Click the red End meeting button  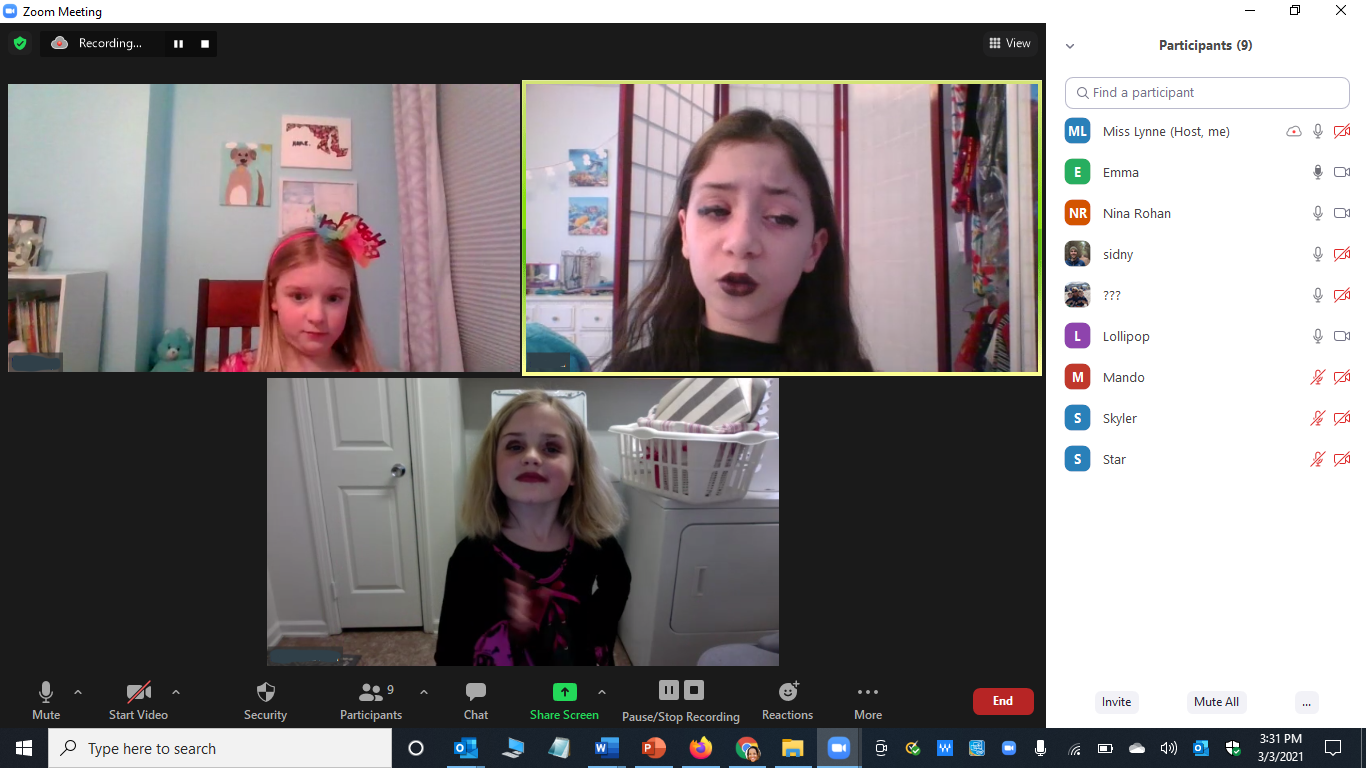point(1003,701)
